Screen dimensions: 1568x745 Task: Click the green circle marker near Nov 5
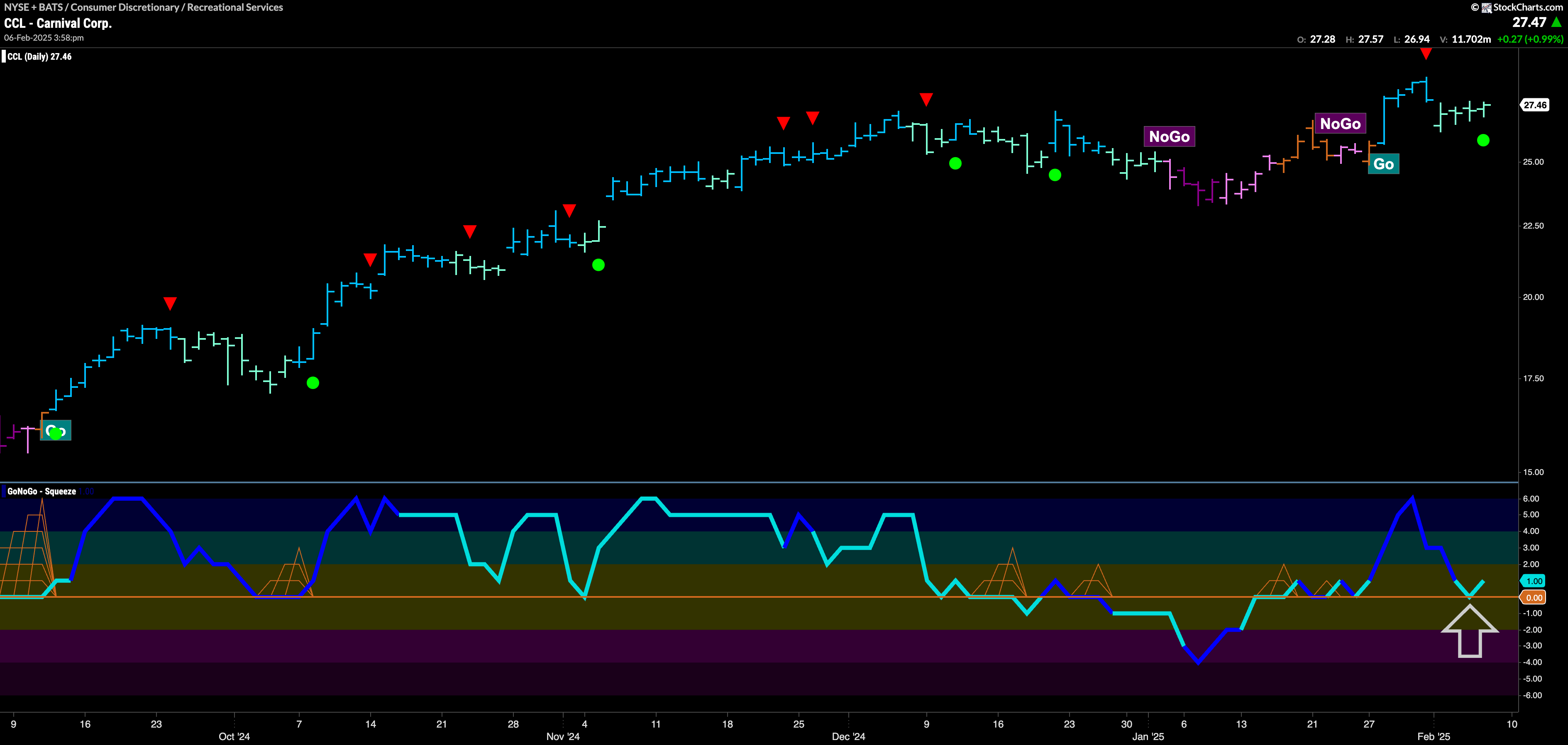click(598, 265)
